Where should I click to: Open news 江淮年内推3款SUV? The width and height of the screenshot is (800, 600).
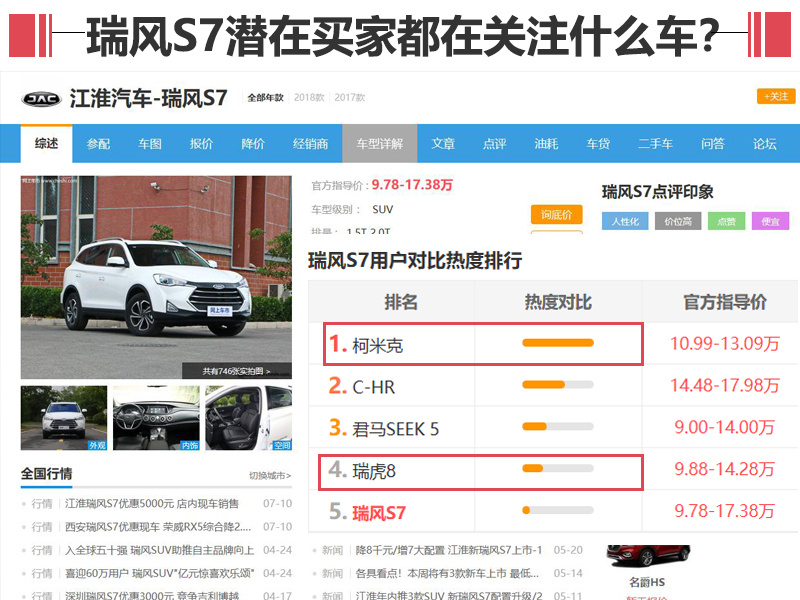point(449,595)
